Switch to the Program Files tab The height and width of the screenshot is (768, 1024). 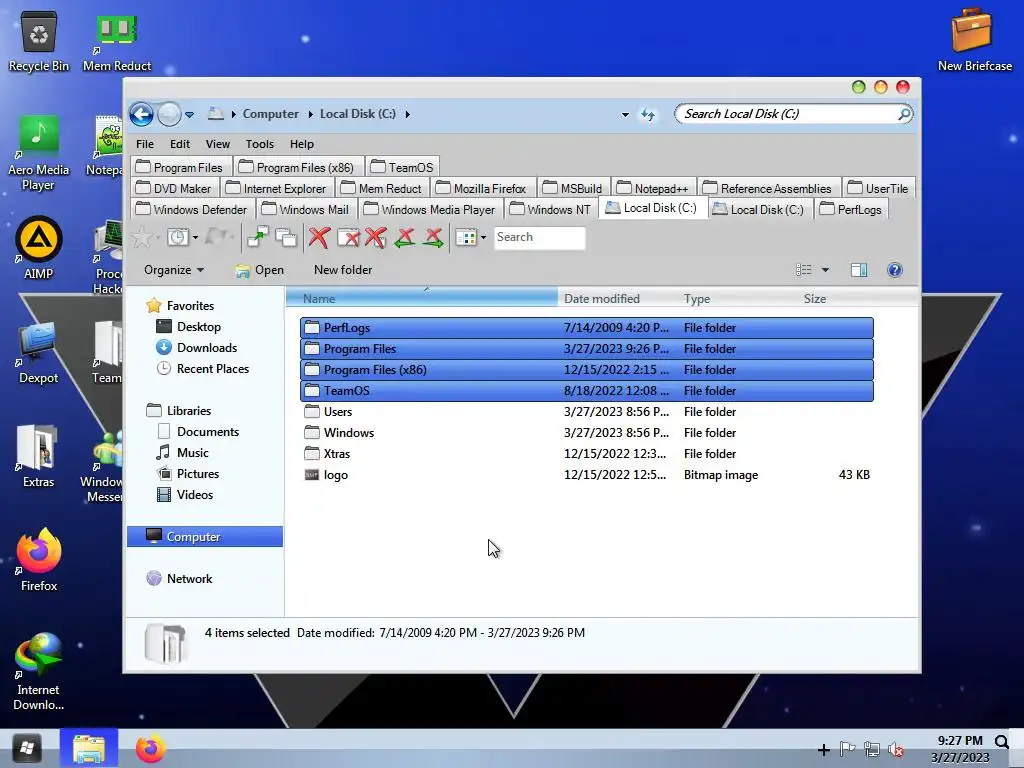(180, 167)
